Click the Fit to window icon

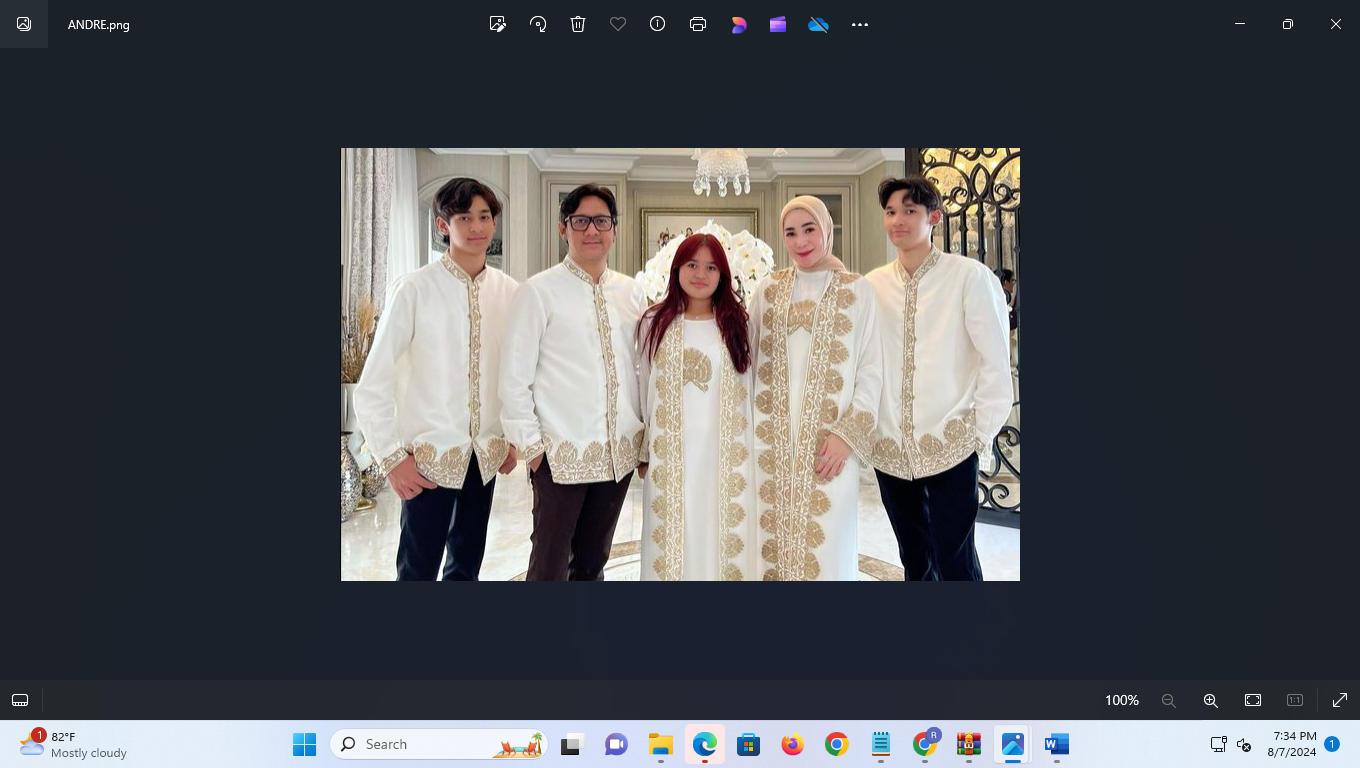[1253, 700]
